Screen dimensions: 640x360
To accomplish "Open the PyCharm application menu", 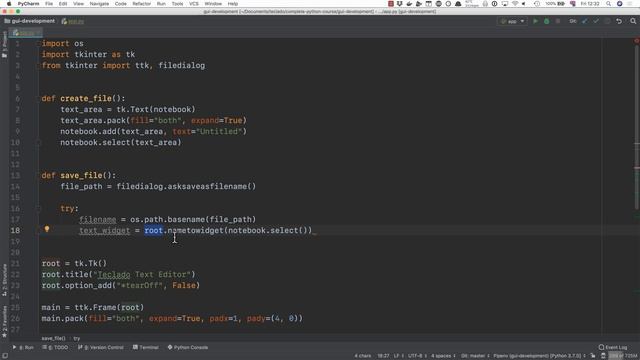I will click(x=28, y=4).
